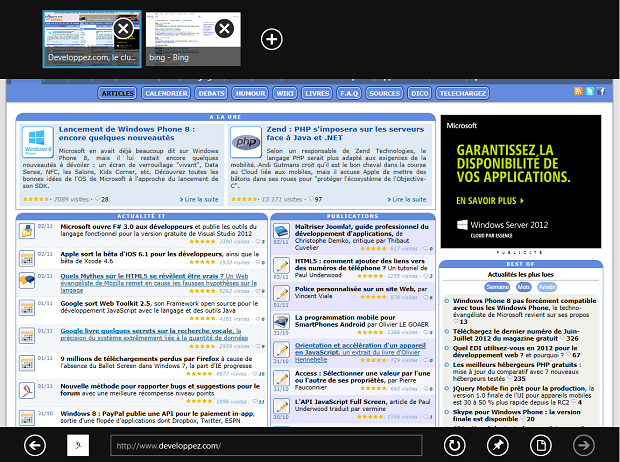Open La programmation mobile SmartPhones Android
Screen dimensions: 620x462
click(x=361, y=321)
